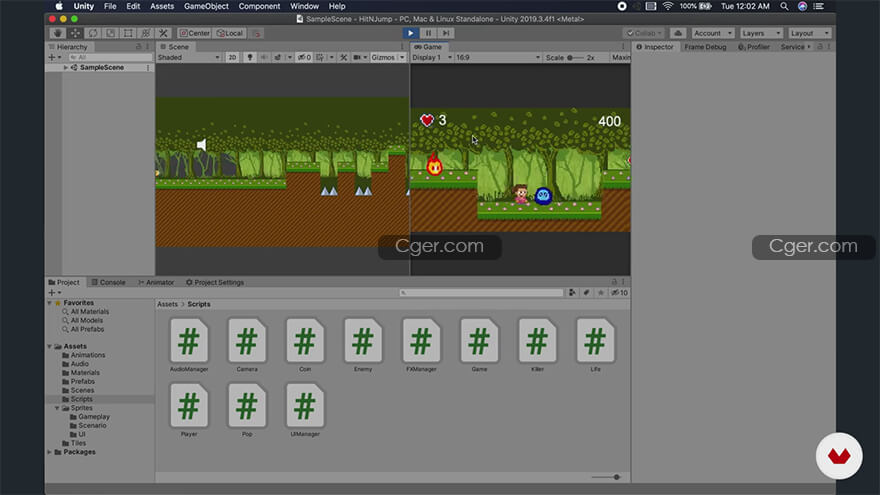880x495 pixels.
Task: Switch to Project Settings tab
Action: coord(214,282)
